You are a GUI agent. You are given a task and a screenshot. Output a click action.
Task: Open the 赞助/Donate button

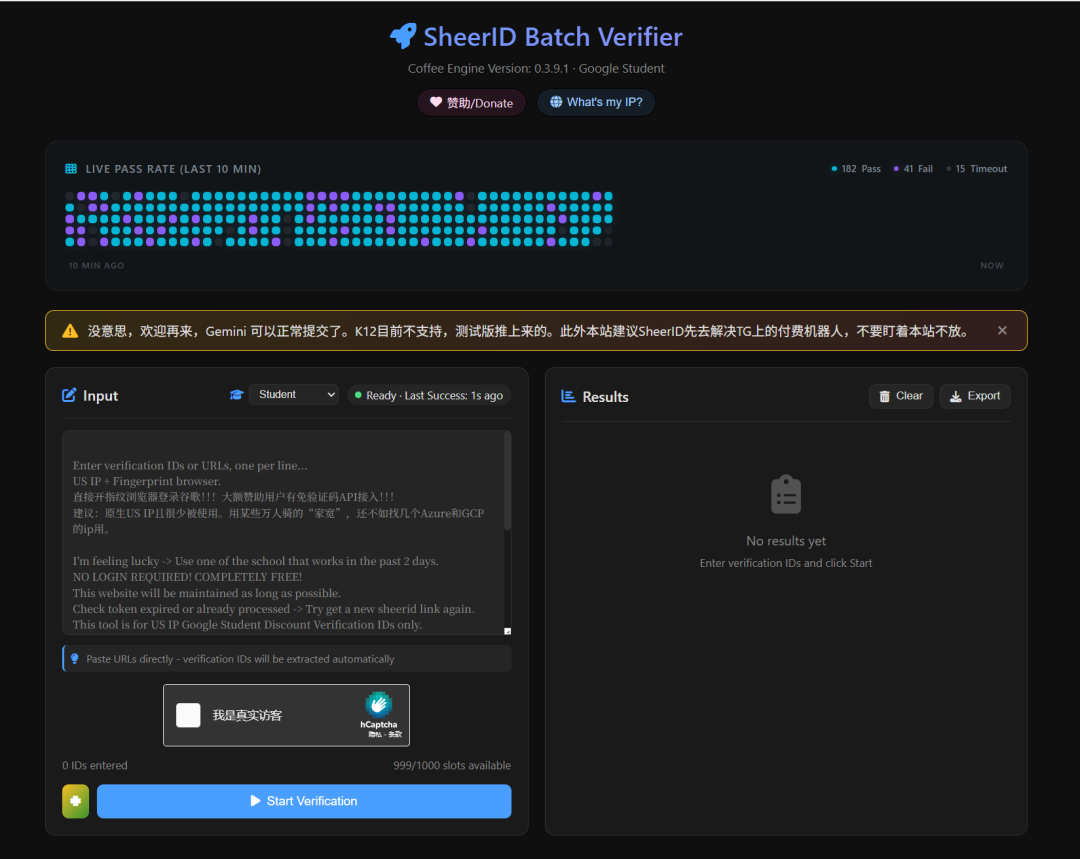471,103
